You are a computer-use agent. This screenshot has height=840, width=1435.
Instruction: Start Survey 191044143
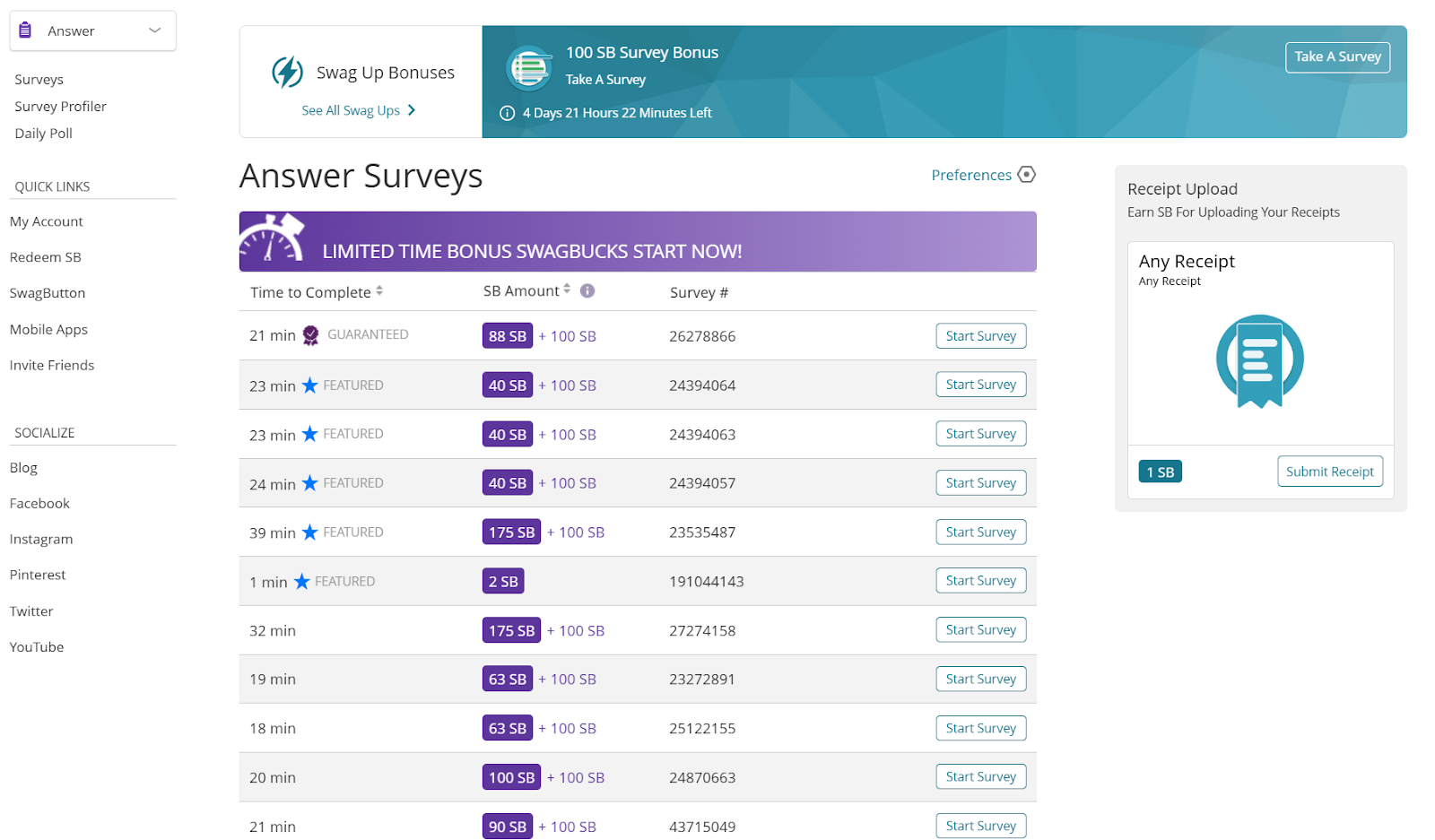(x=981, y=581)
